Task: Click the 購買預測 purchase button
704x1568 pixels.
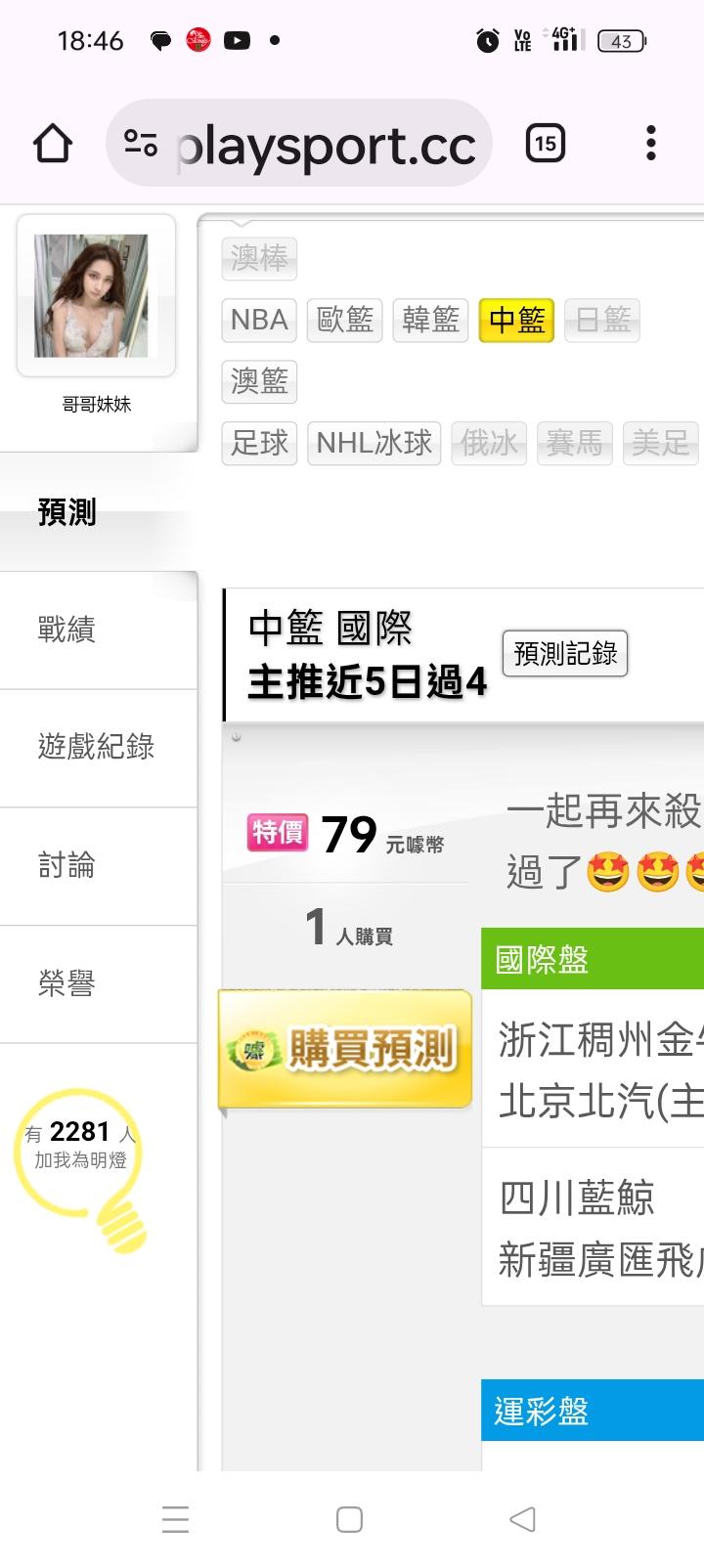Action: [345, 1049]
